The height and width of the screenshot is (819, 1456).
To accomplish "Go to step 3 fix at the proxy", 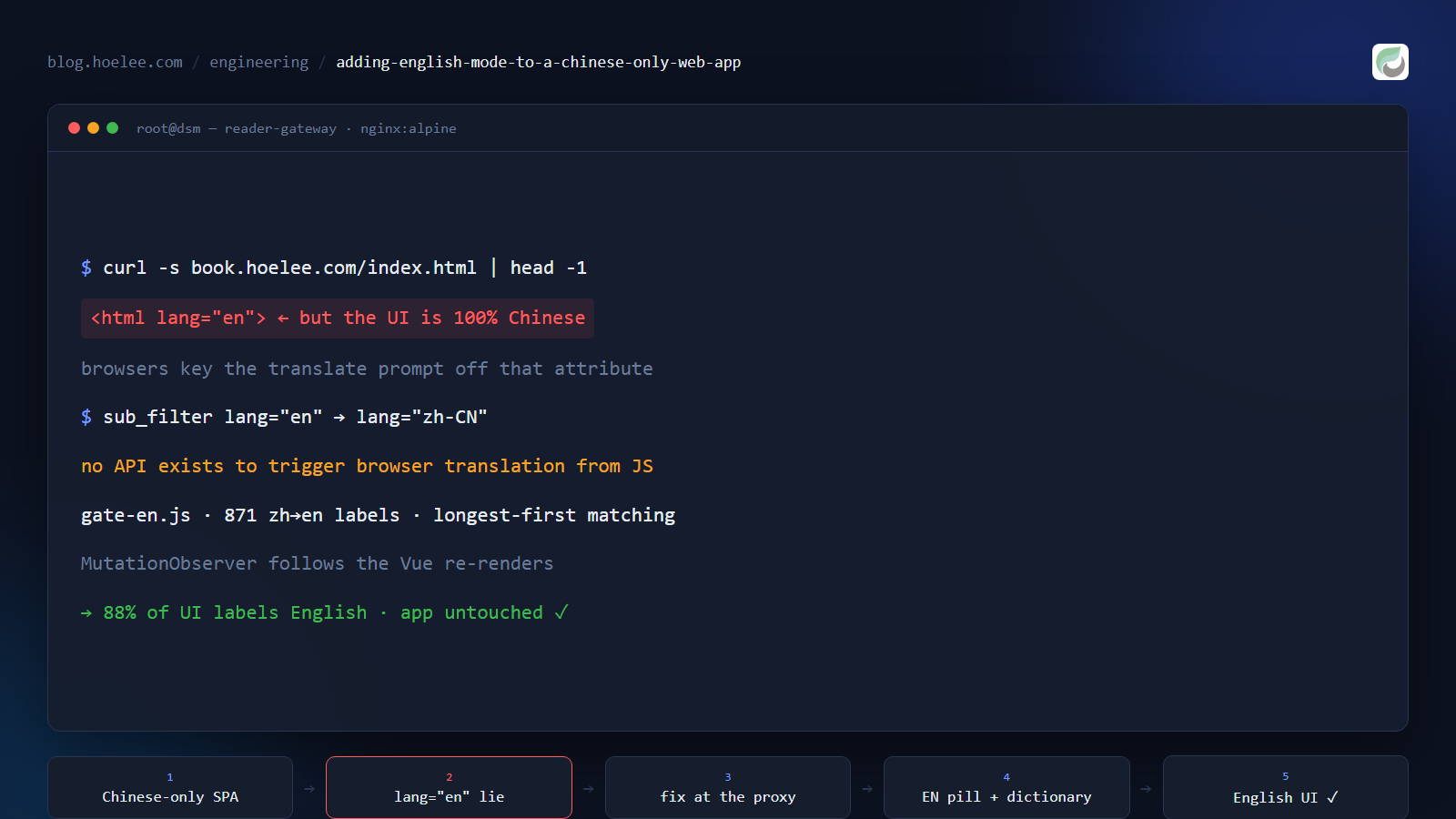I will [728, 788].
